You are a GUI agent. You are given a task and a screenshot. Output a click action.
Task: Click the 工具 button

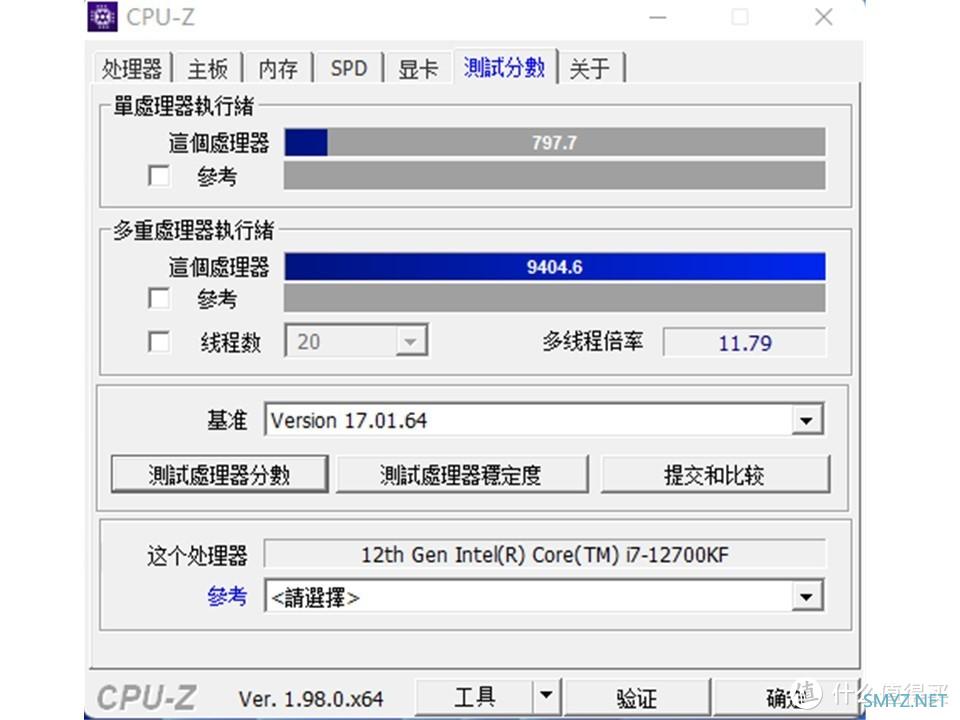(x=474, y=697)
